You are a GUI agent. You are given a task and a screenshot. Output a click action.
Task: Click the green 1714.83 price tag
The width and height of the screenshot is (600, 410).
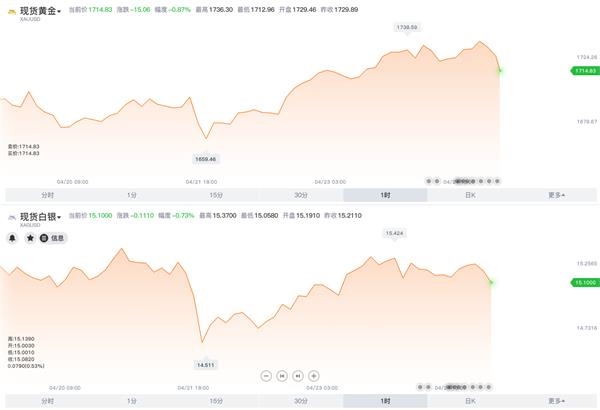coord(585,71)
